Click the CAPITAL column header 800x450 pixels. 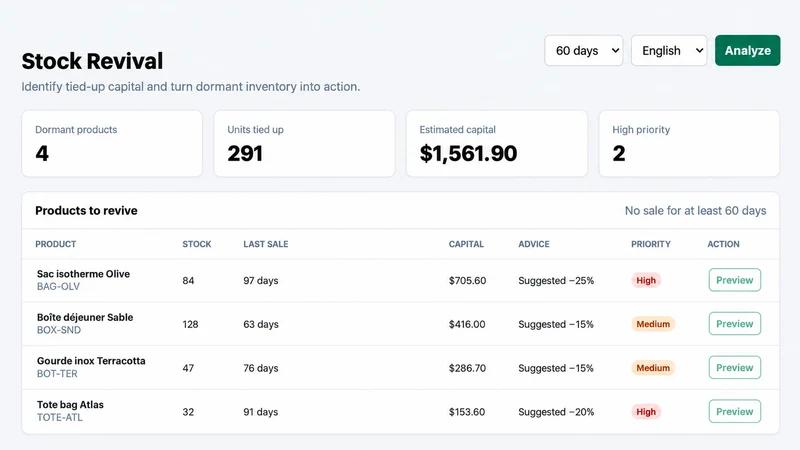tap(466, 244)
